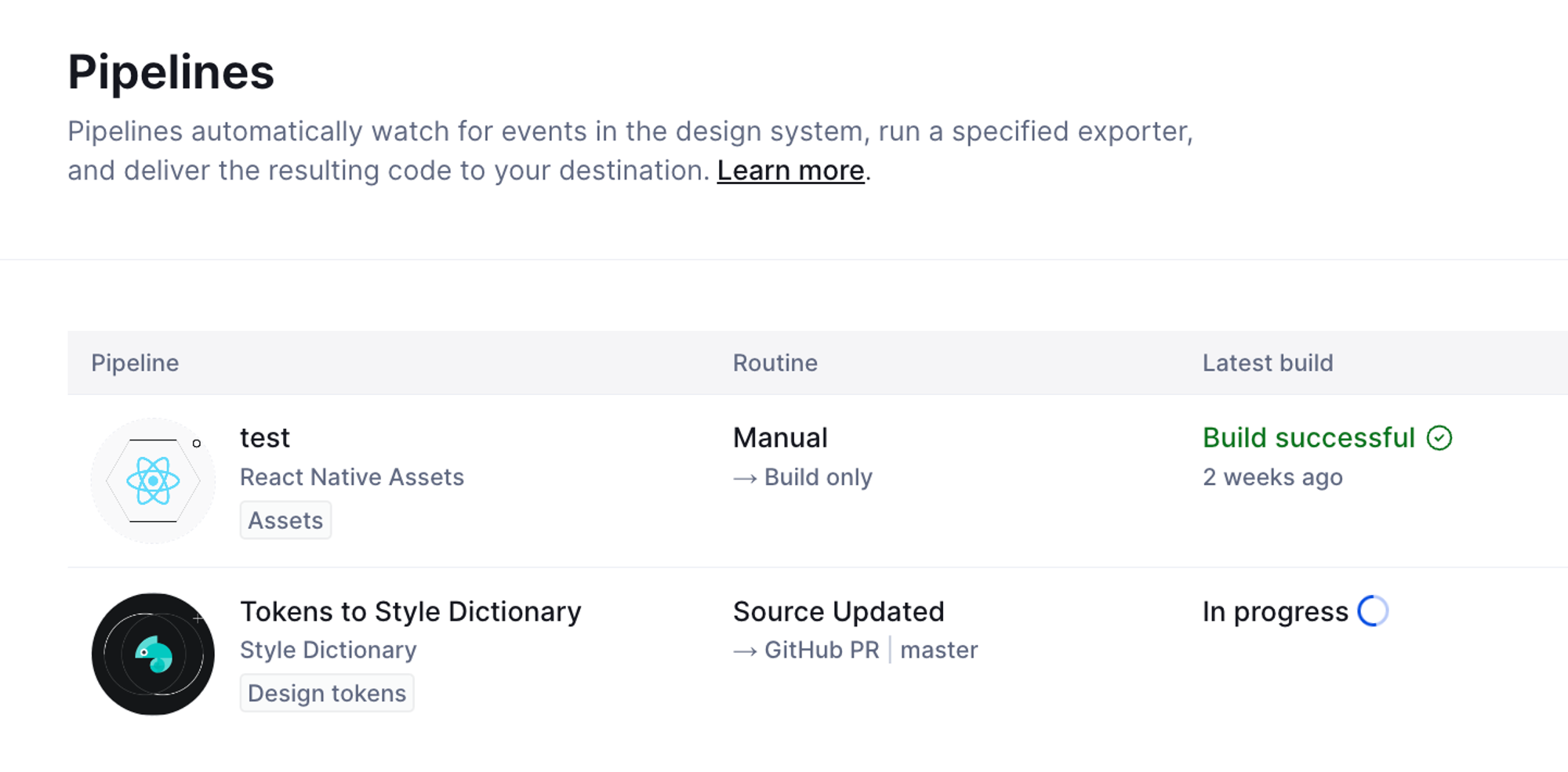Click the Pipeline column header
The width and height of the screenshot is (1568, 772).
[135, 363]
